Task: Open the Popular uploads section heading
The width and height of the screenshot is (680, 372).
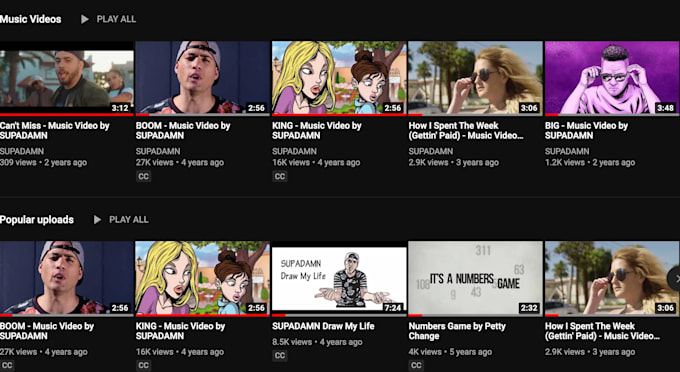Action: pyautogui.click(x=37, y=220)
